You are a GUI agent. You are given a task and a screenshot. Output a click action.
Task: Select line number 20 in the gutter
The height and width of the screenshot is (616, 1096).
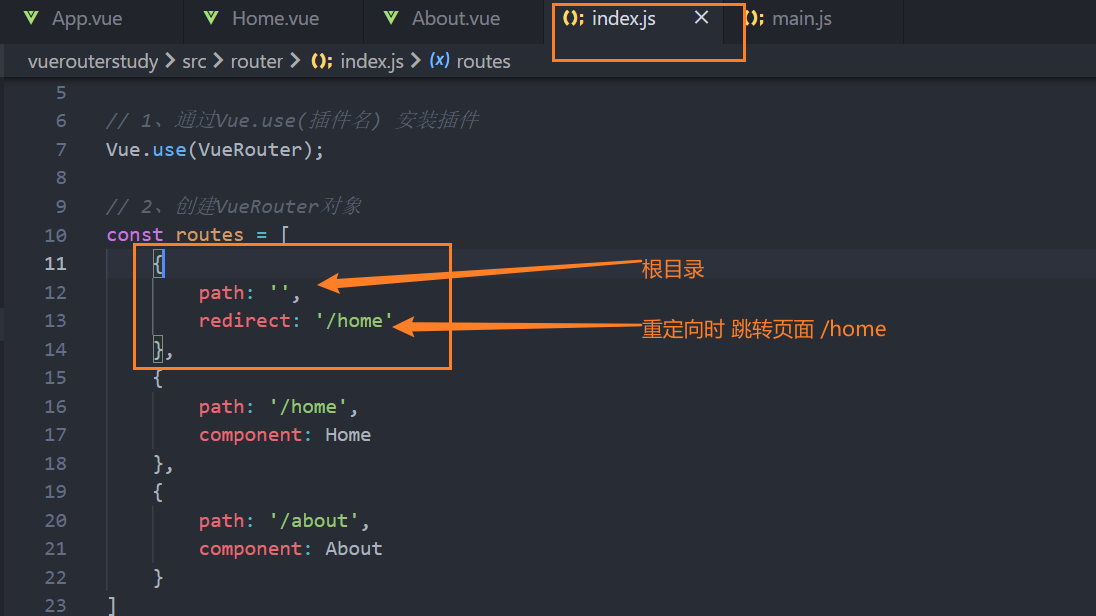coord(55,520)
